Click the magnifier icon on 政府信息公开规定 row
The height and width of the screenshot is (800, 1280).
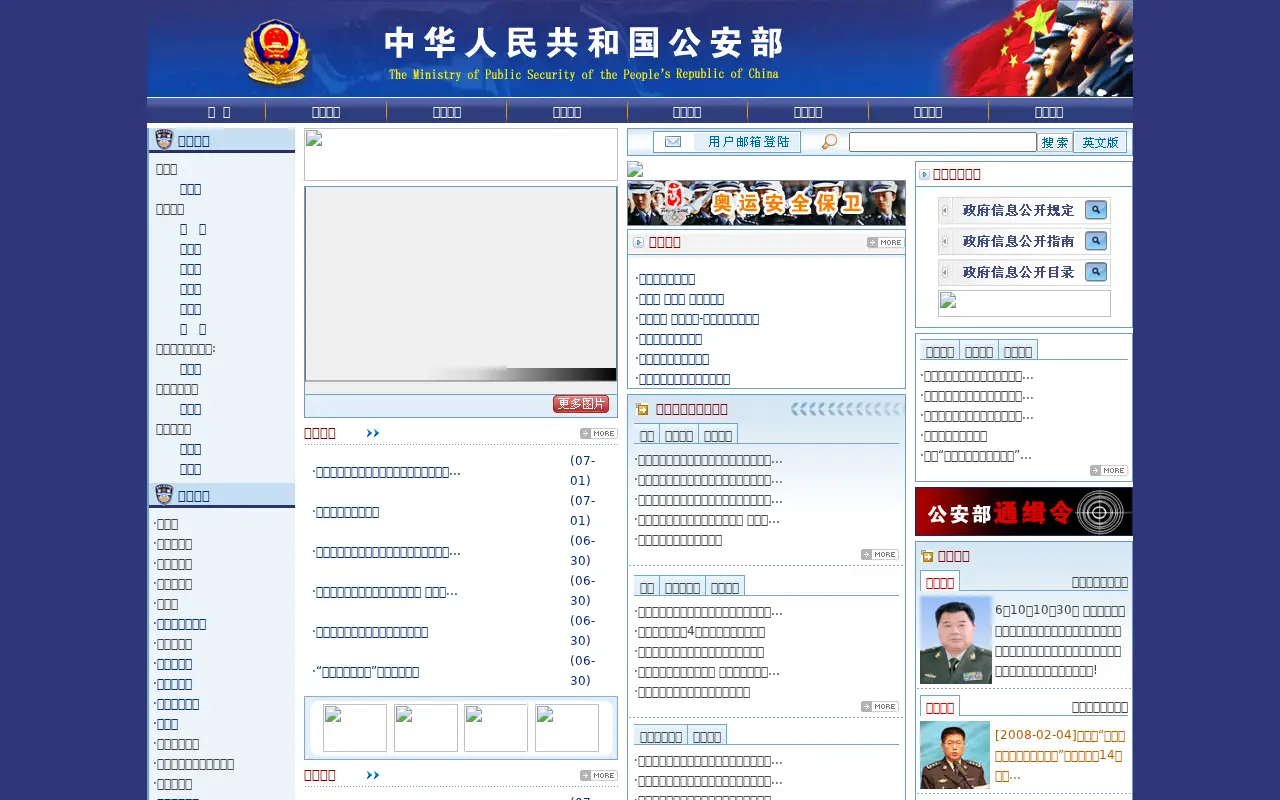tap(1096, 210)
